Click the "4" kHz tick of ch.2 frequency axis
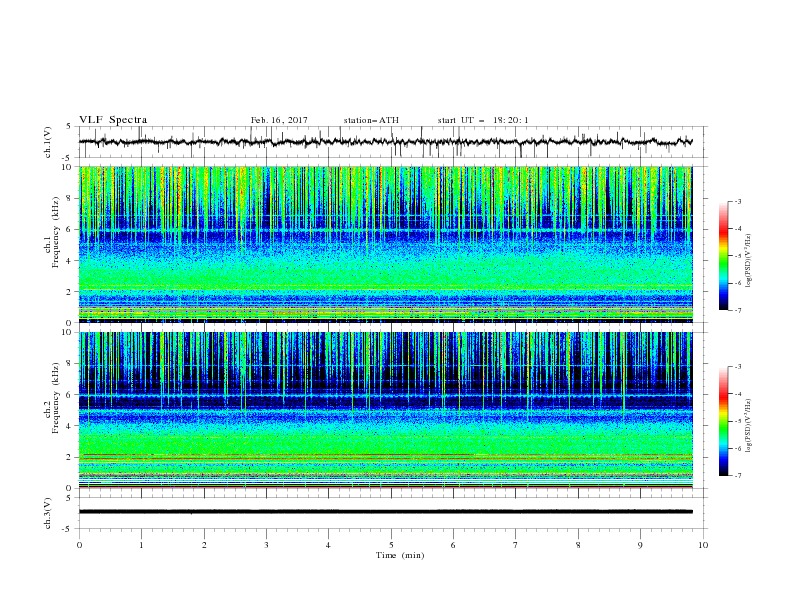 point(70,426)
